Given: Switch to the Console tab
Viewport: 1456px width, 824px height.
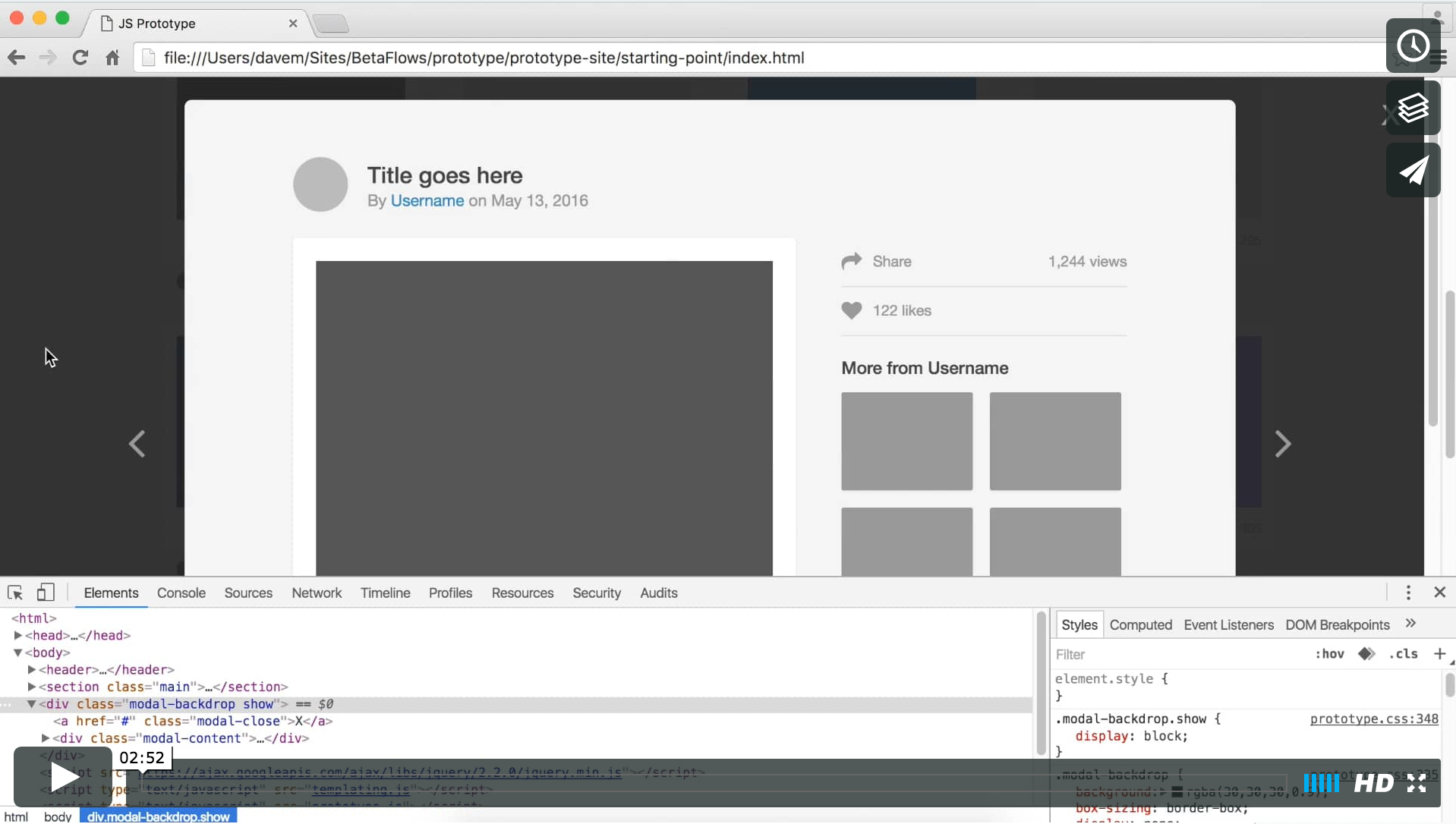Looking at the screenshot, I should pos(181,593).
